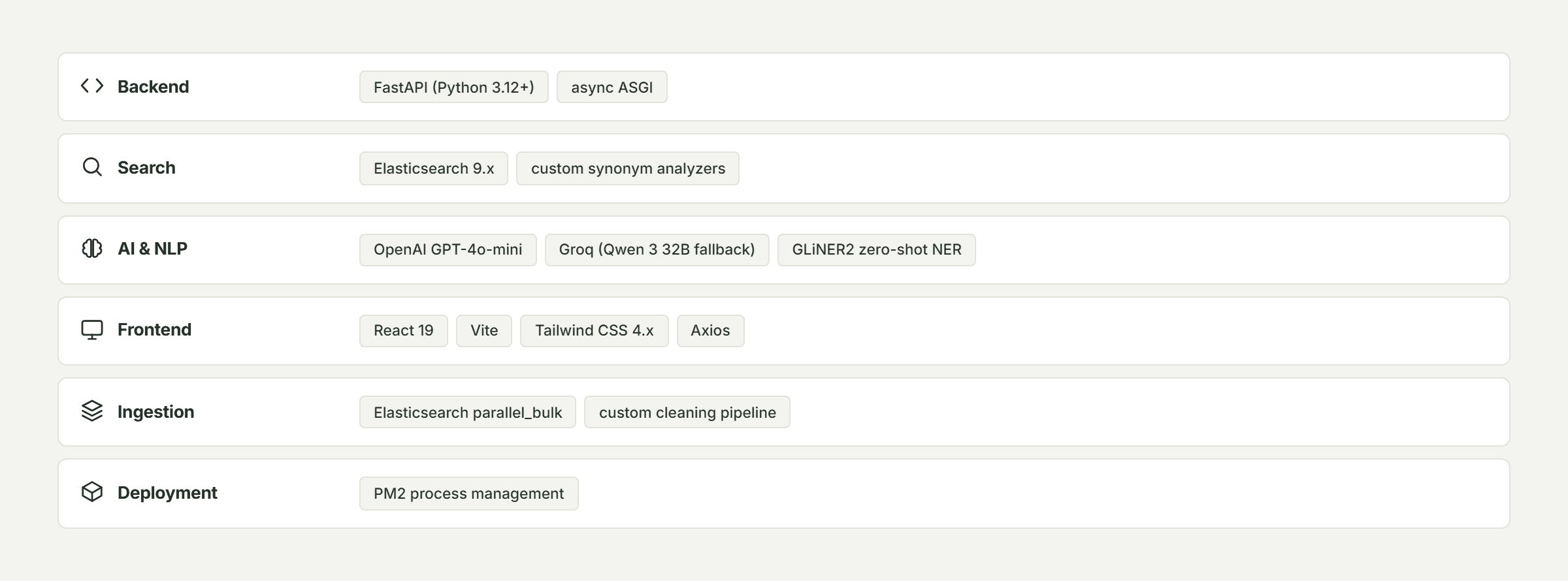Choose the "Axios" tag

711,331
